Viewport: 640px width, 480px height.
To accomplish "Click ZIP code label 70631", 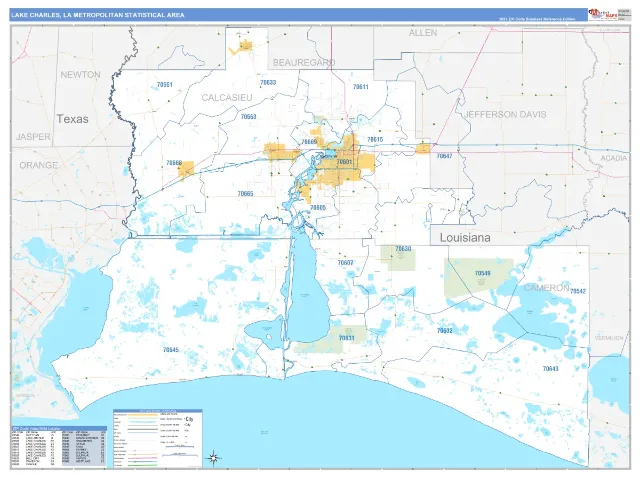I will [347, 338].
